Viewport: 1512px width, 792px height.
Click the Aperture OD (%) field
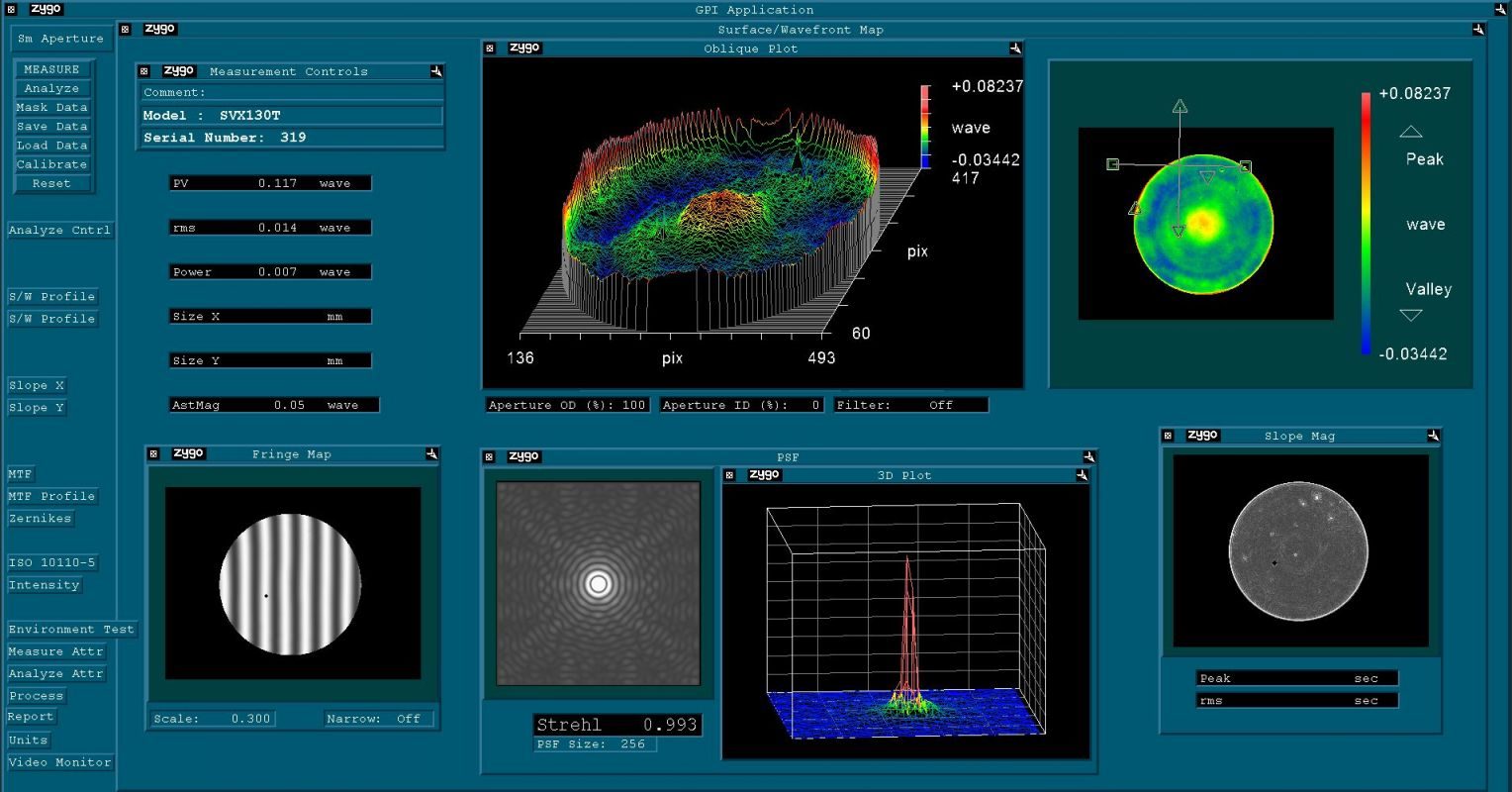567,405
